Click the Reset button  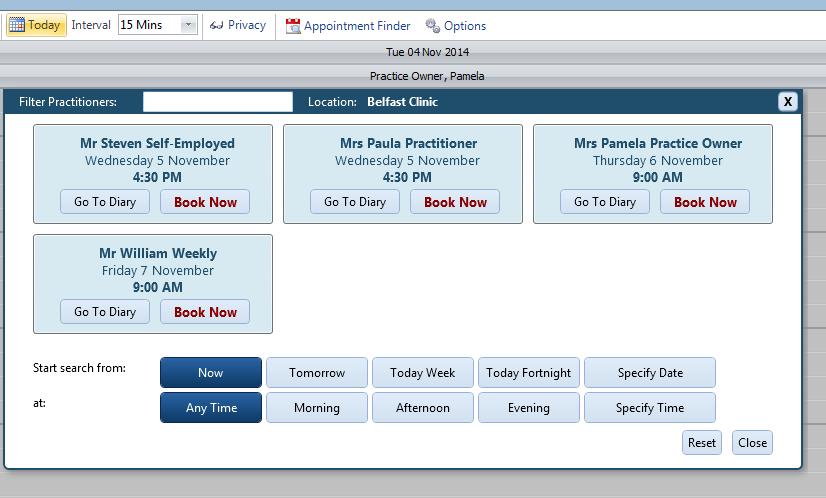[702, 443]
